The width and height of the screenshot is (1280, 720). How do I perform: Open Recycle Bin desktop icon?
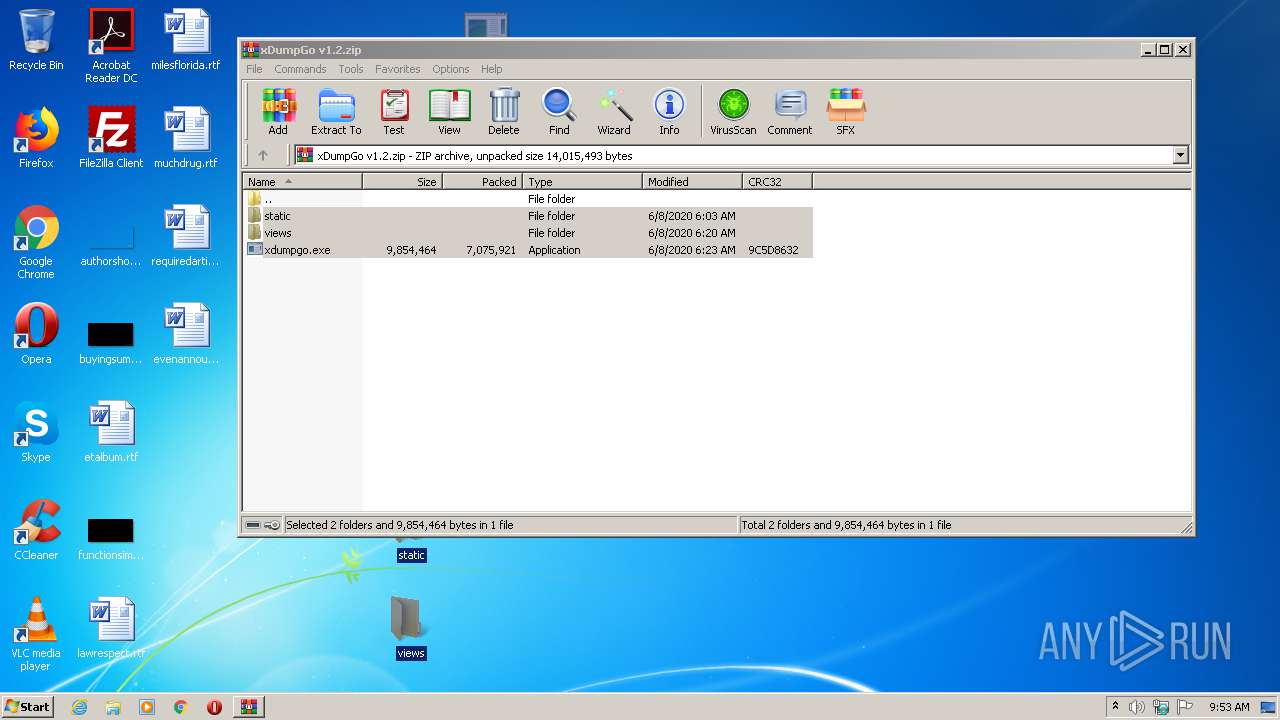[36, 40]
